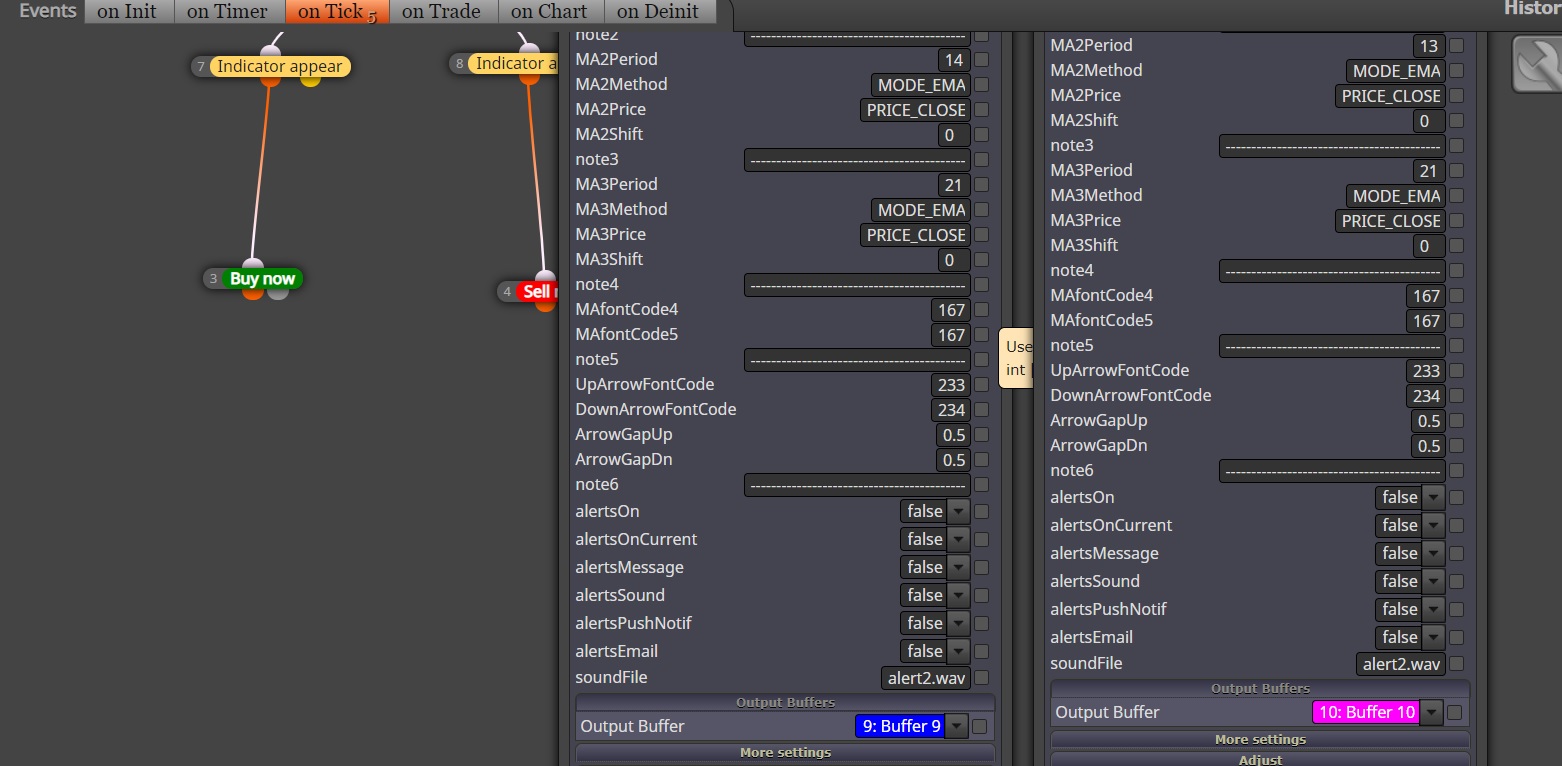
Task: Tick MA3Method checkbox in Buffer 9 panel
Action: click(x=981, y=210)
